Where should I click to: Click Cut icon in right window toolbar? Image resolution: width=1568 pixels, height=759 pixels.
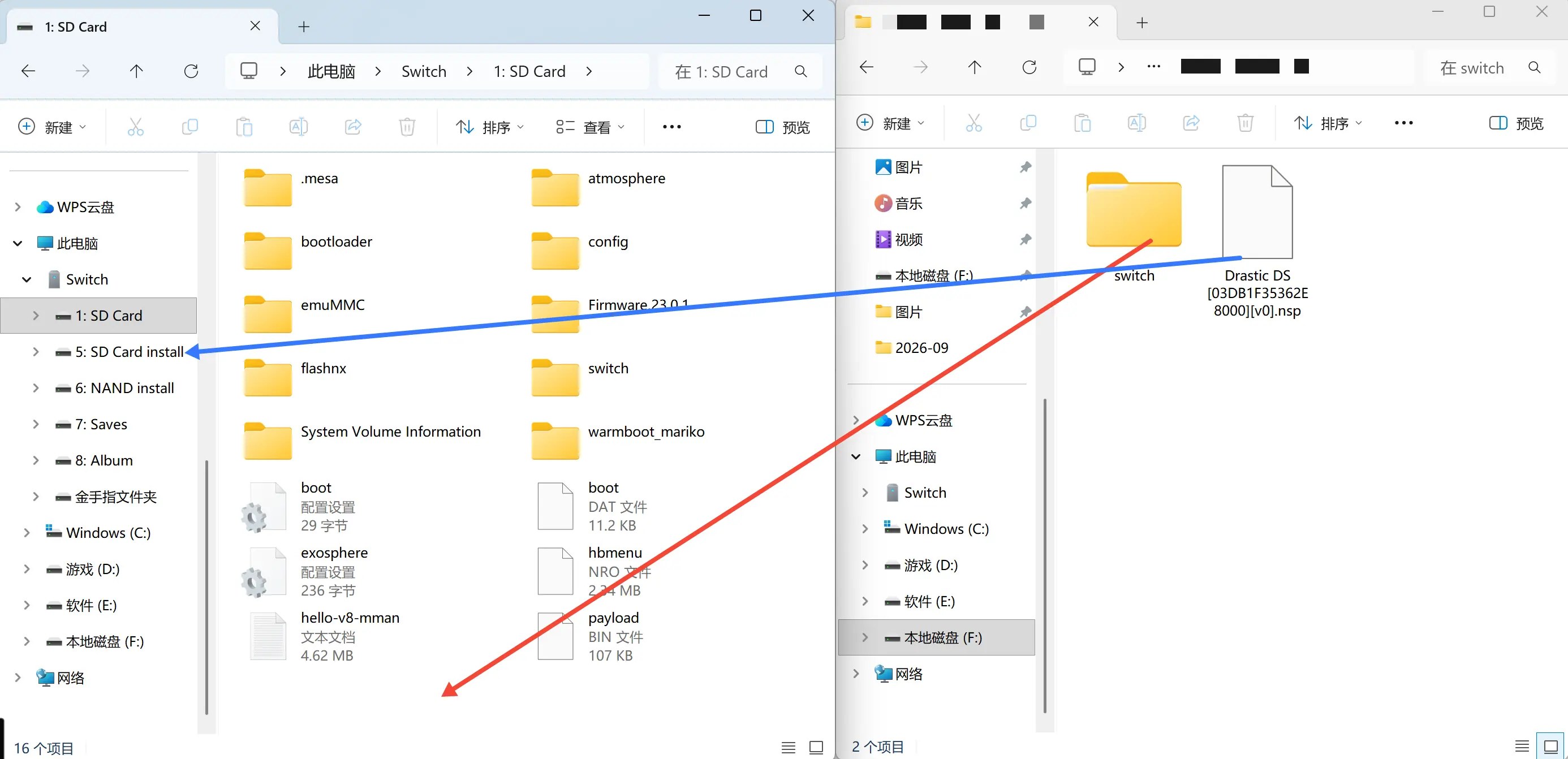tap(974, 123)
